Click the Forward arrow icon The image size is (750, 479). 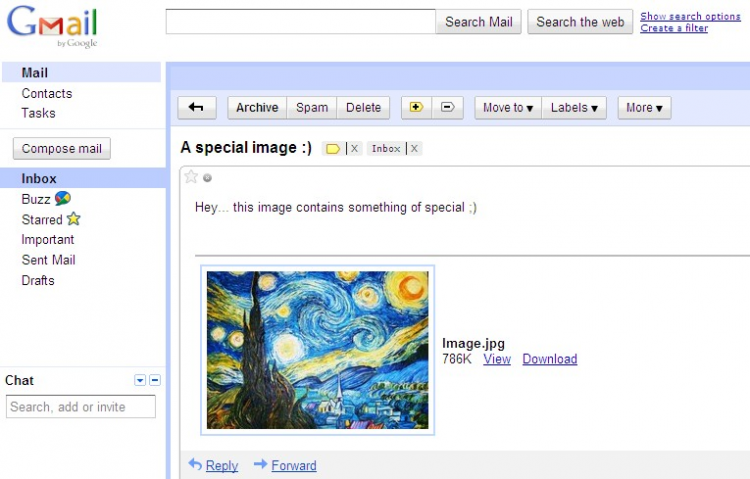click(260, 464)
